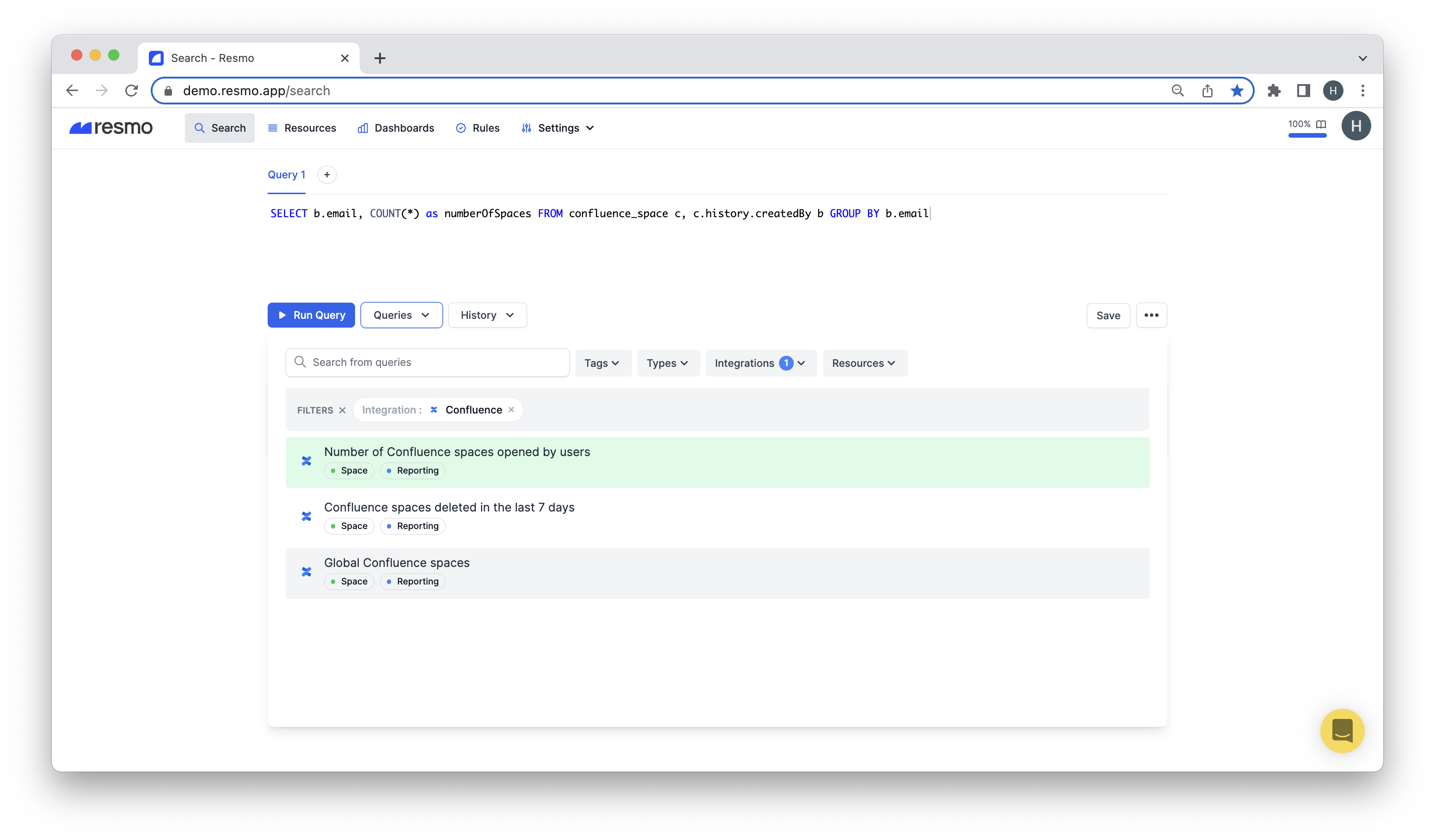Viewport: 1435px width, 840px height.
Task: Go forward in browser history
Action: coord(102,91)
